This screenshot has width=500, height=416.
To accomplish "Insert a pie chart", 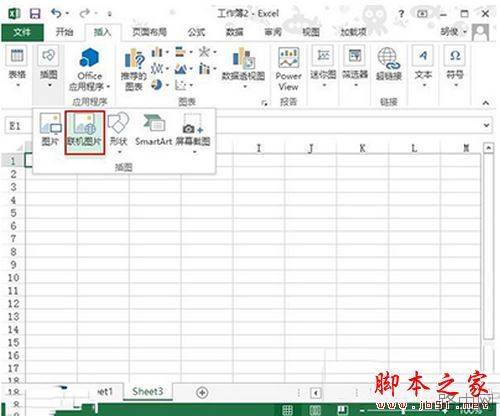I will [160, 85].
